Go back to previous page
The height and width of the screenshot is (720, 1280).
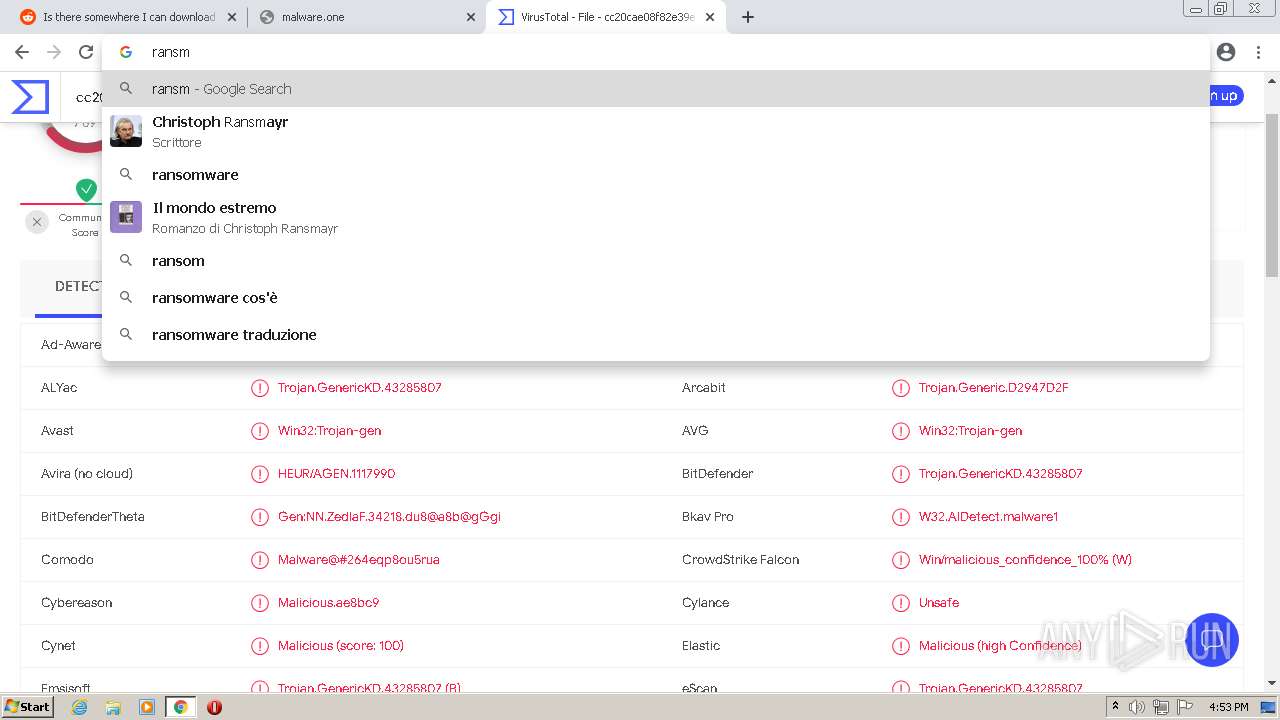(21, 52)
